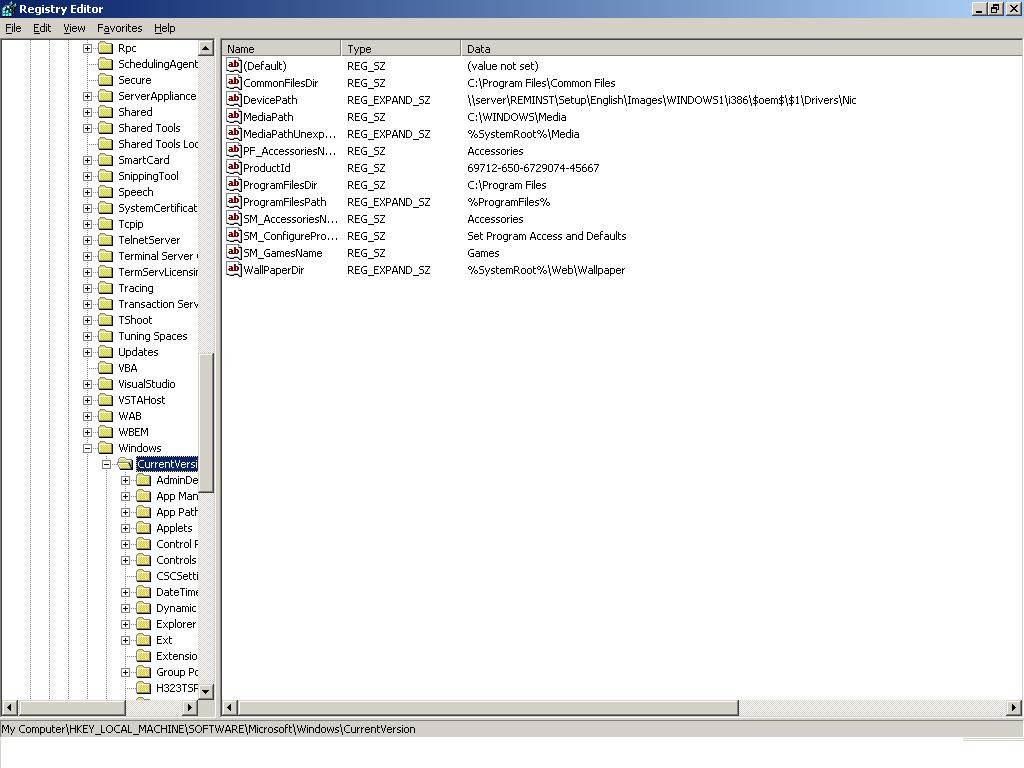Click the data '%SystemRoot%\Web\Wallpaper'
Image resolution: width=1024 pixels, height=768 pixels.
tap(546, 270)
